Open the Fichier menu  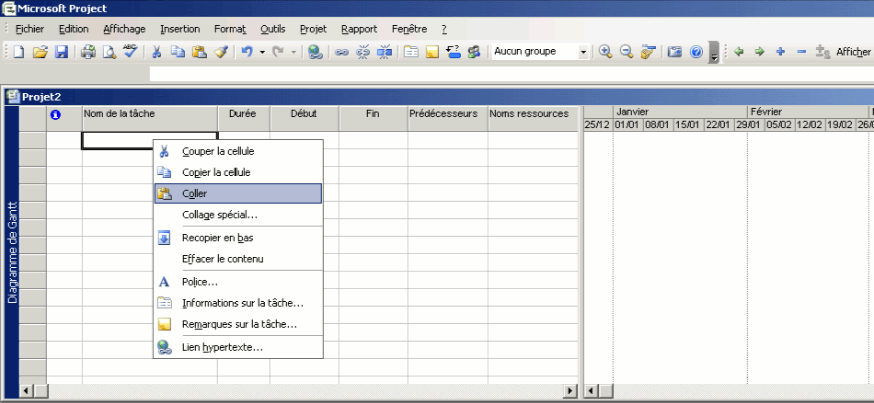click(x=30, y=29)
